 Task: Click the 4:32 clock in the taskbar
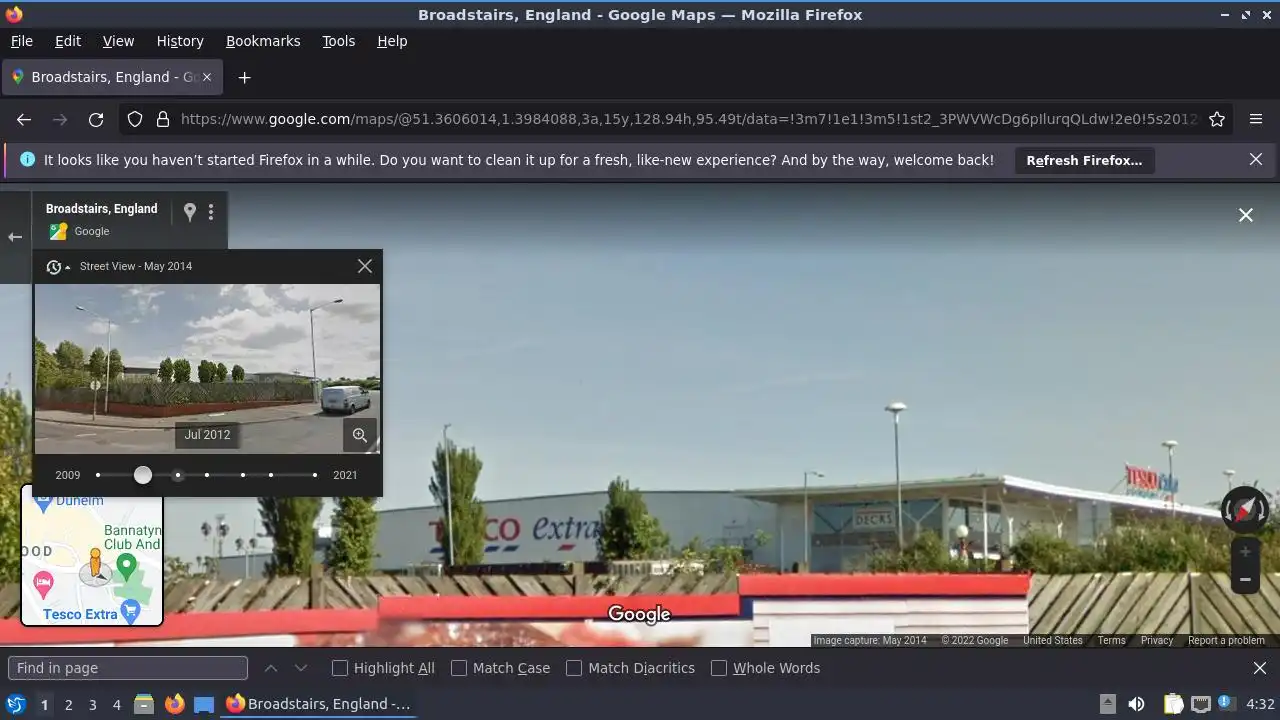point(1260,704)
